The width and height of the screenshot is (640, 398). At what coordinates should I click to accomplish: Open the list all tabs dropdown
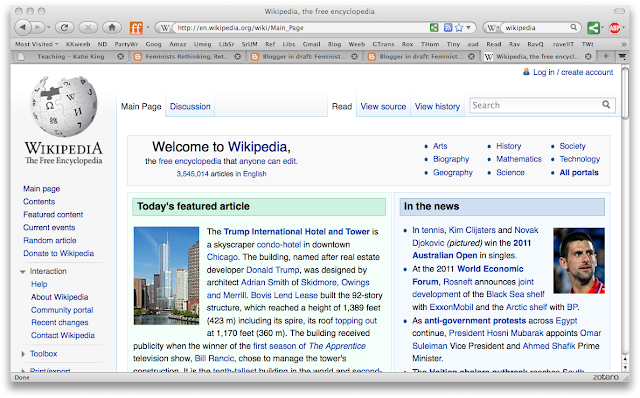[622, 56]
